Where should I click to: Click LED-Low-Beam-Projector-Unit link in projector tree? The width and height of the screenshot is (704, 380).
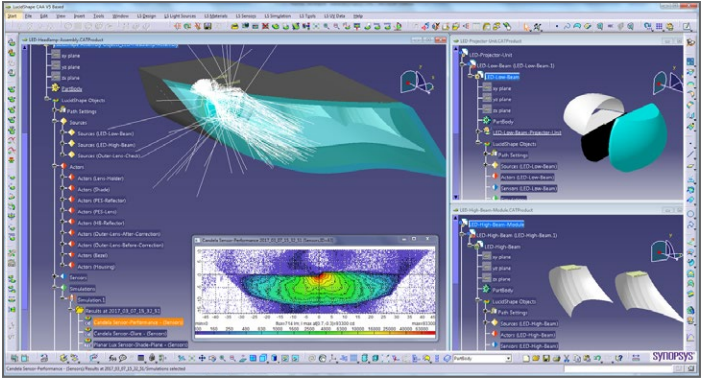(527, 133)
